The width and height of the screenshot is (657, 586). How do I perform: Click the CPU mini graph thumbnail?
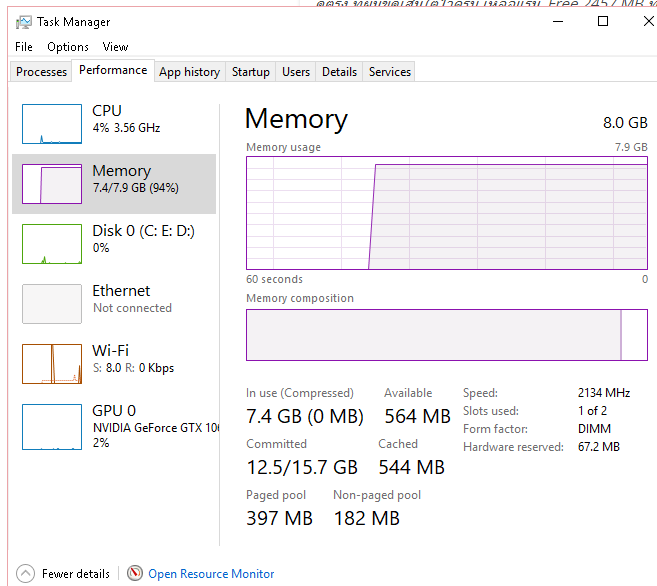tap(52, 124)
